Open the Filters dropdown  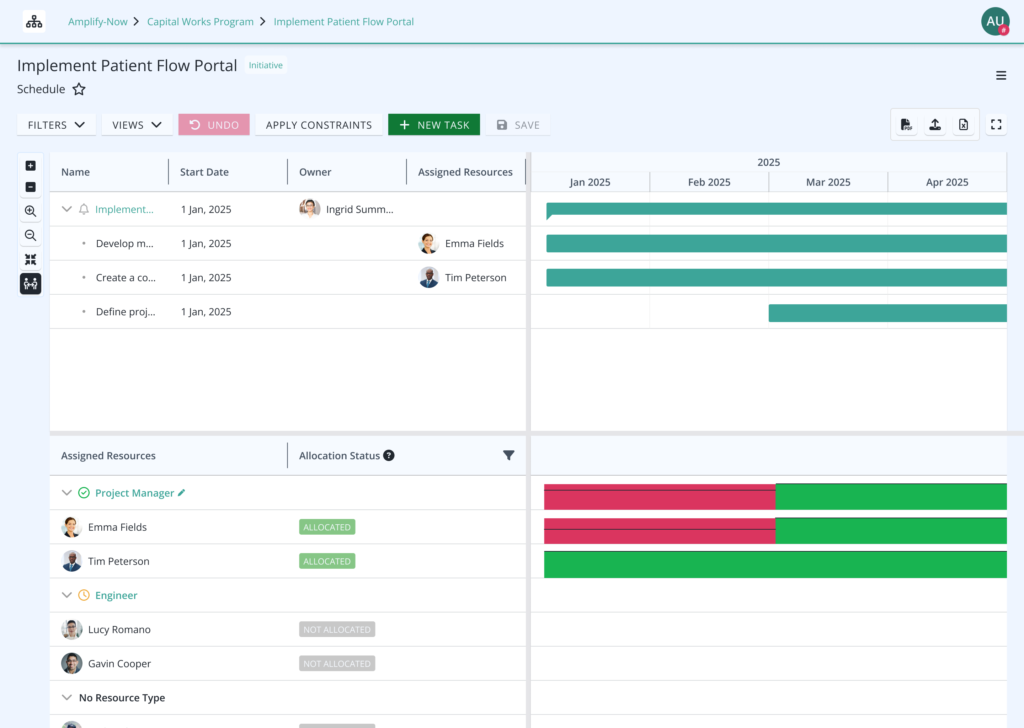coord(56,125)
